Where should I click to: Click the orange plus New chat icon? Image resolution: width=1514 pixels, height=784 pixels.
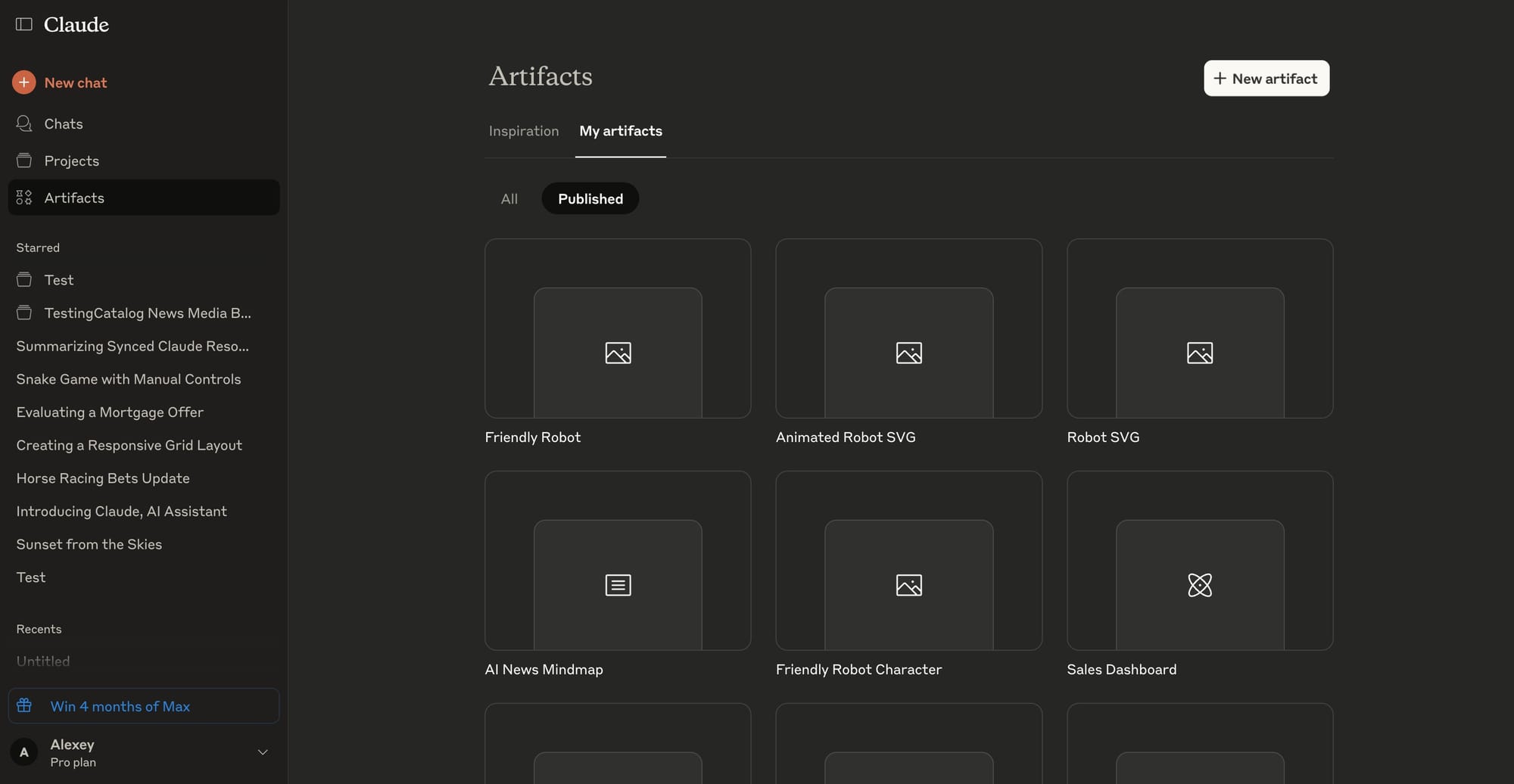tap(24, 82)
